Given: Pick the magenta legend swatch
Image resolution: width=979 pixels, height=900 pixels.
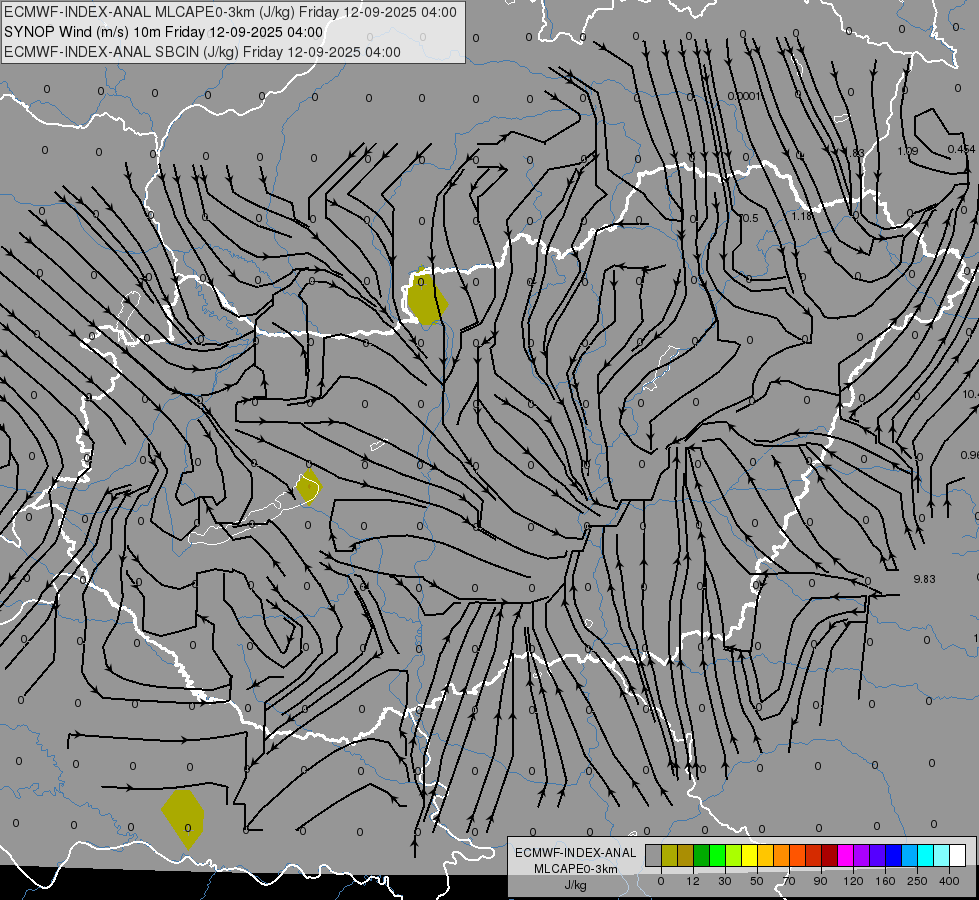Looking at the screenshot, I should (845, 856).
